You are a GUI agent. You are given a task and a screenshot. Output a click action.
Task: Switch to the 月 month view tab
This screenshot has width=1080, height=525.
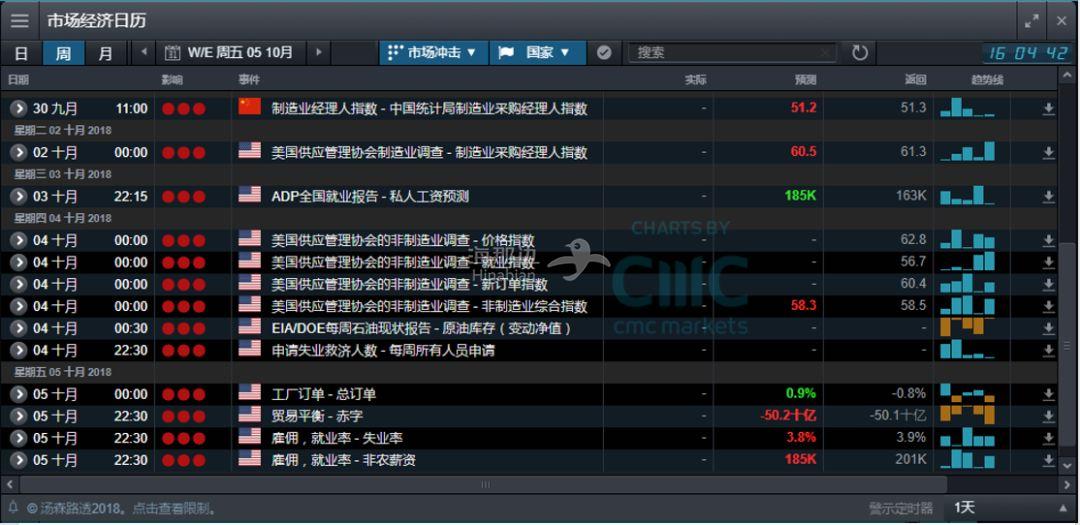[x=105, y=53]
